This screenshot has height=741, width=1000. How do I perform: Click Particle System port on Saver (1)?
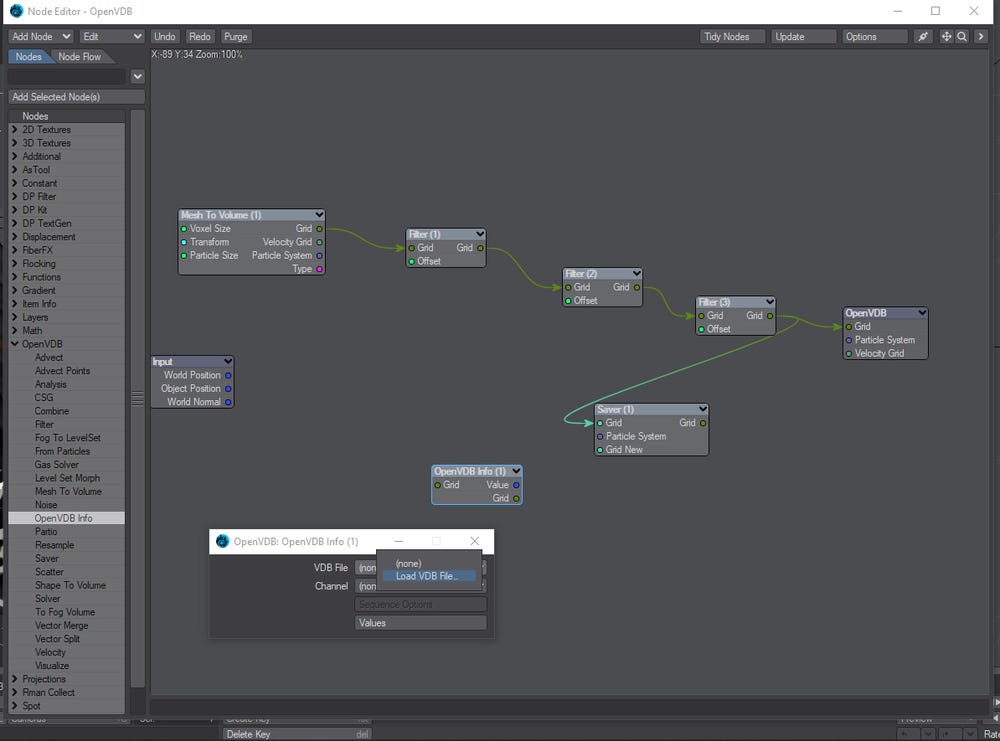[x=600, y=436]
